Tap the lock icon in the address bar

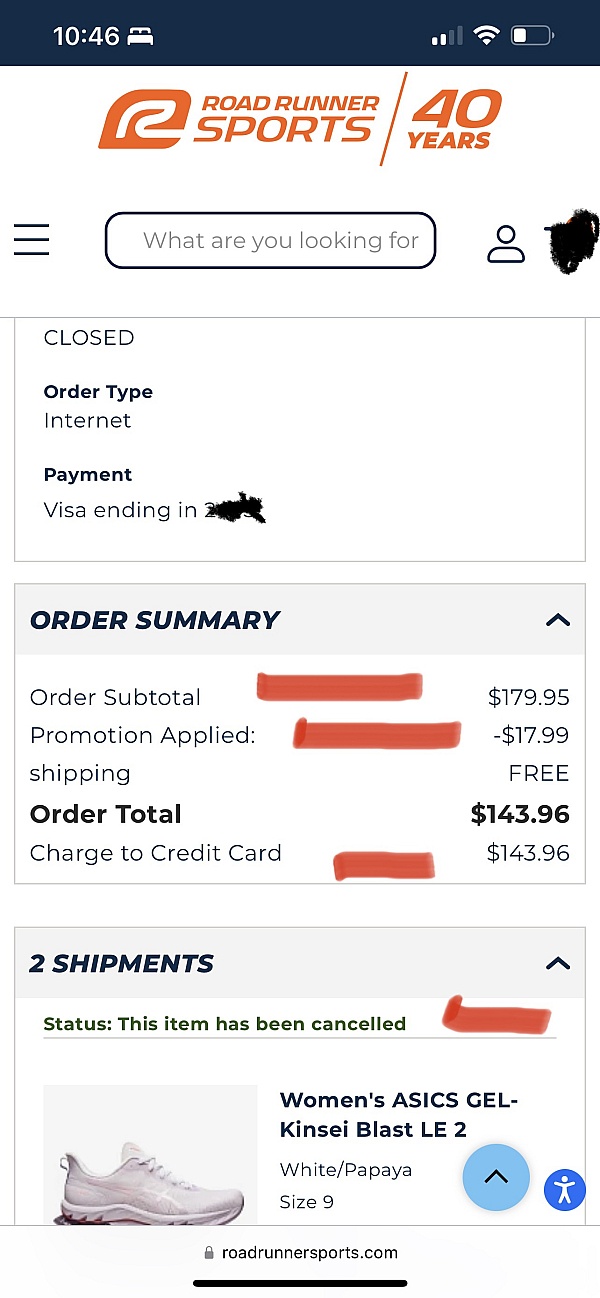coord(209,1252)
